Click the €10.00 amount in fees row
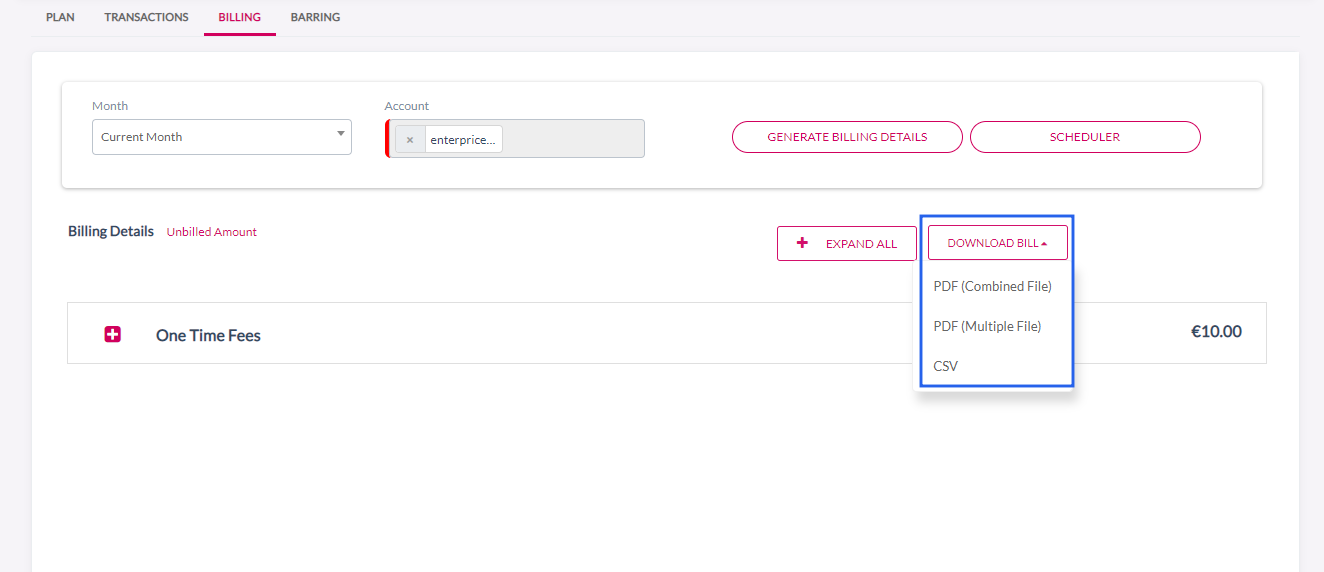Image resolution: width=1324 pixels, height=572 pixels. tap(1216, 332)
